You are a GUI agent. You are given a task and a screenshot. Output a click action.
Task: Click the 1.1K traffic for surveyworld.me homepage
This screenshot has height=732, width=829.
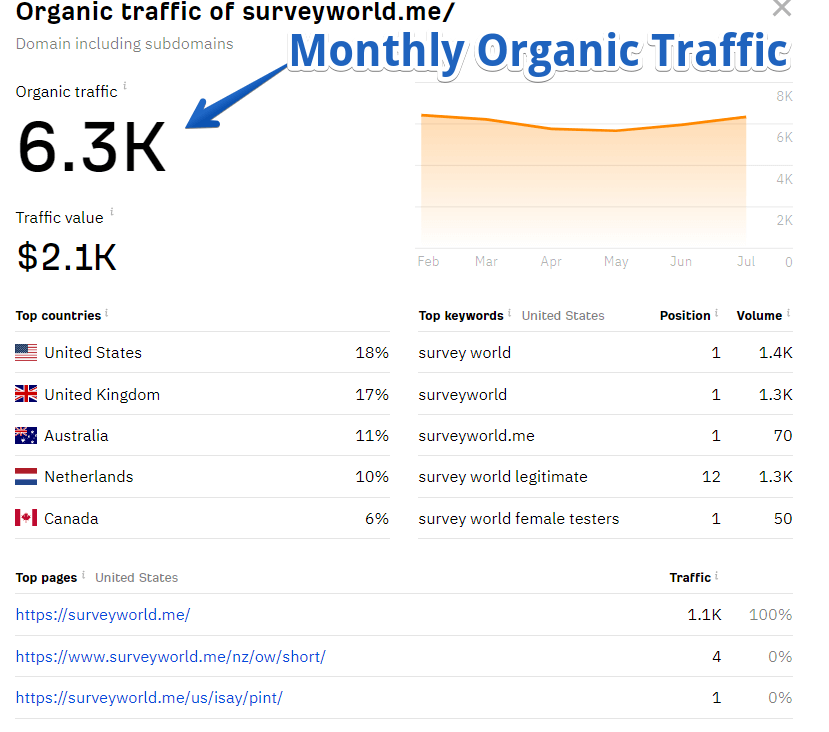coord(704,615)
